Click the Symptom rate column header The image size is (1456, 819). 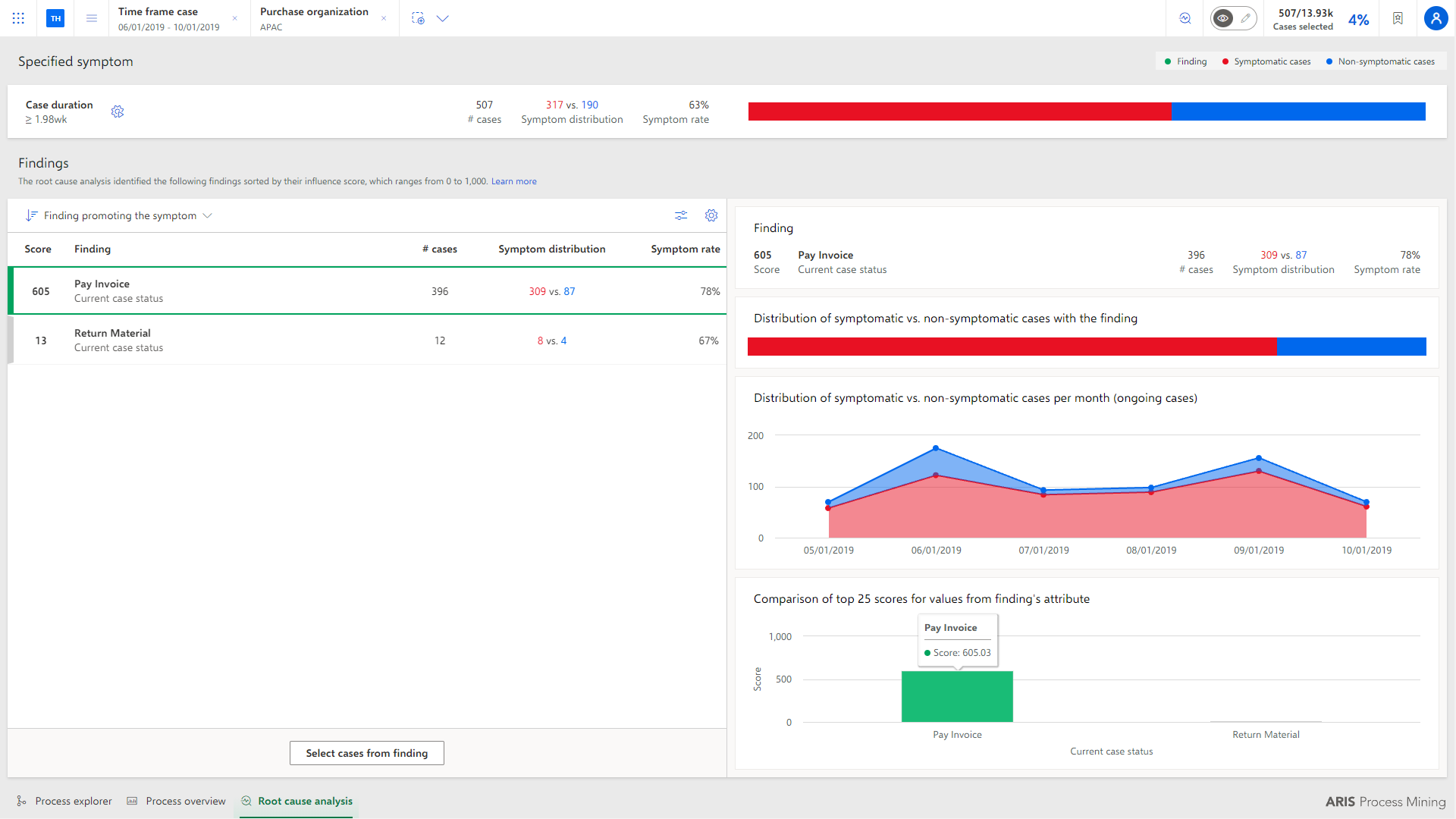(x=686, y=249)
